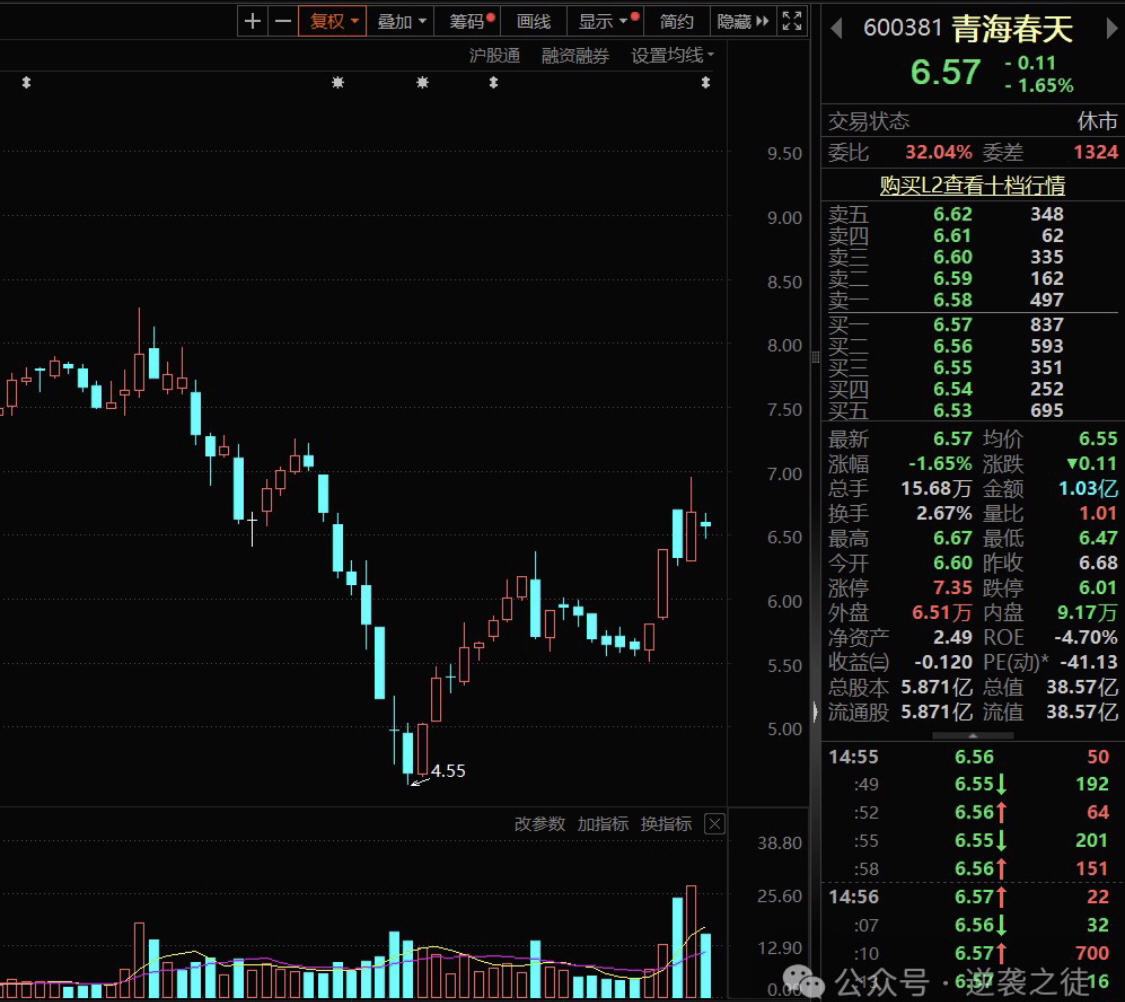Viewport: 1125px width, 1002px height.
Task: Collapse the quote panel with arrow handle
Action: tap(815, 712)
